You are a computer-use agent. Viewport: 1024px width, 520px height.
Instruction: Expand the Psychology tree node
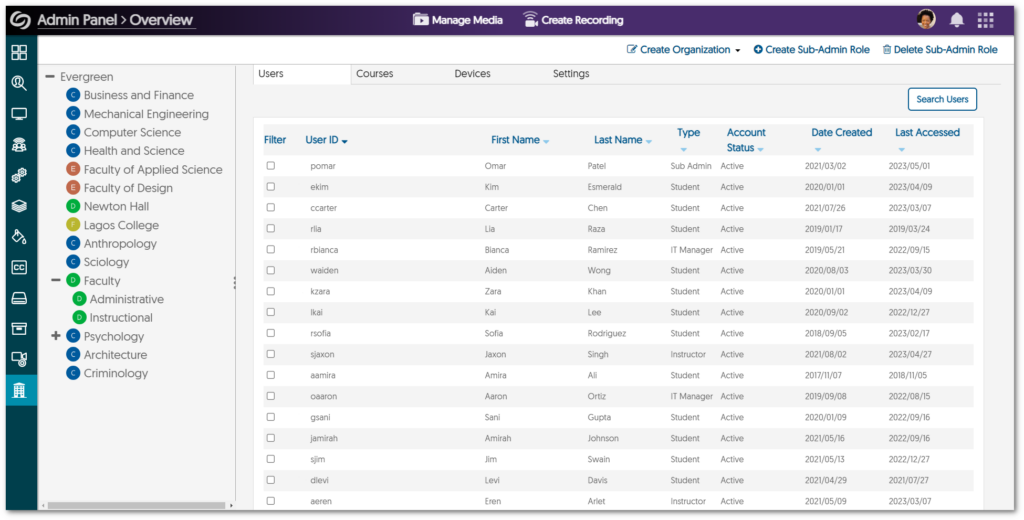56,336
